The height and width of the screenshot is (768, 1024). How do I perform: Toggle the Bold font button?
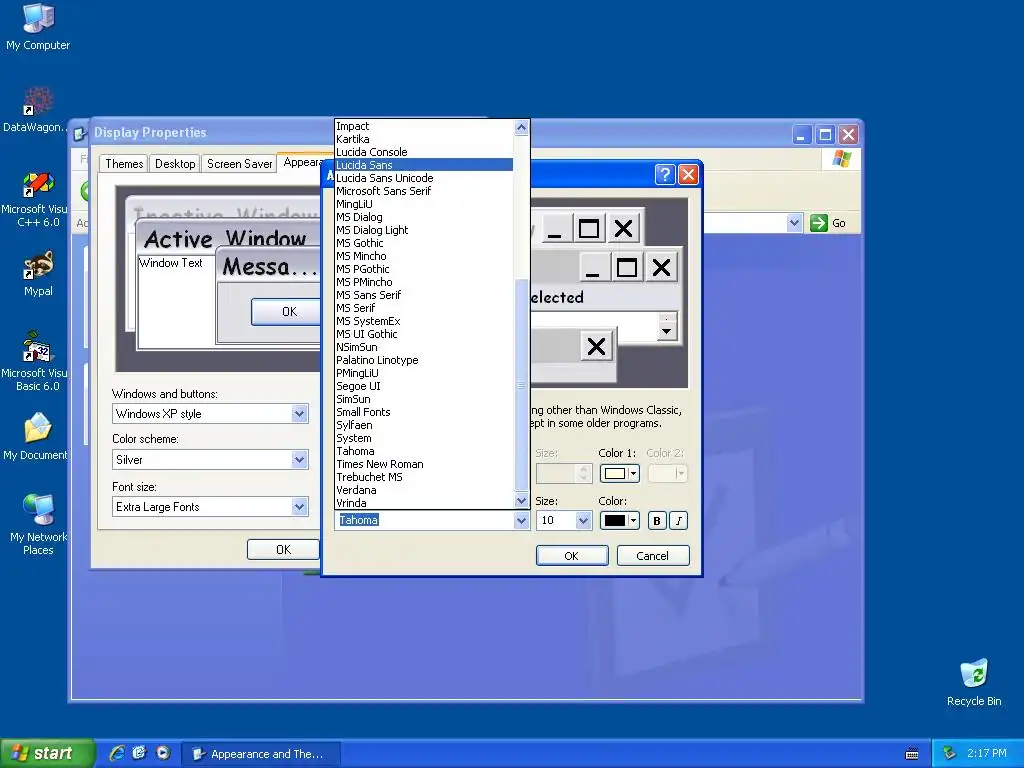[657, 520]
